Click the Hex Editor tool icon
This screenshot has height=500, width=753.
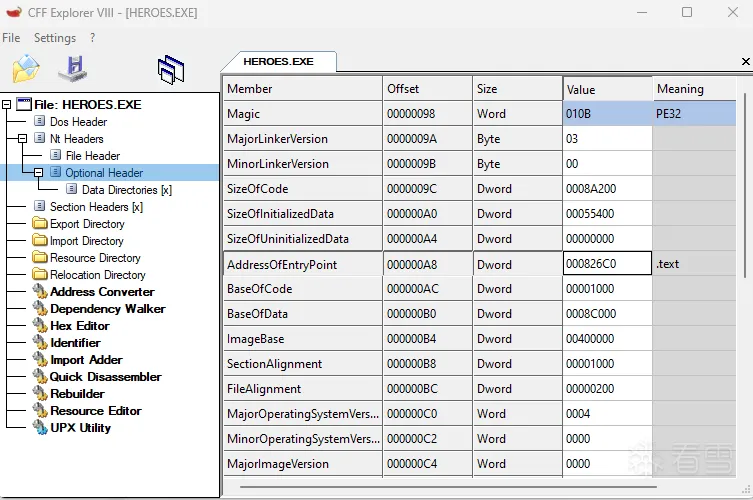click(x=40, y=325)
